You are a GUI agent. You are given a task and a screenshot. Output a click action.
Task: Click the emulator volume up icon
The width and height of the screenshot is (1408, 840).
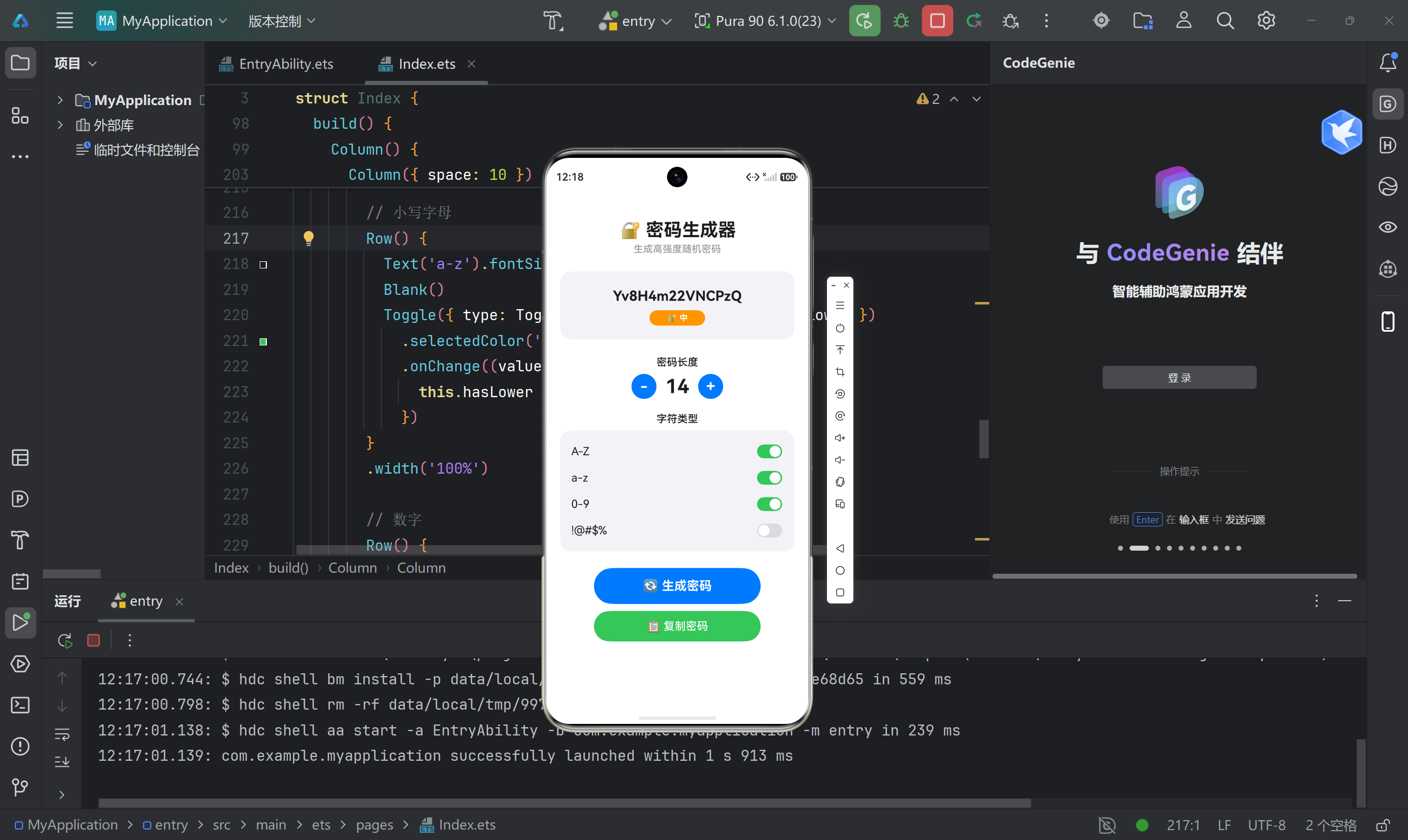[x=840, y=437]
